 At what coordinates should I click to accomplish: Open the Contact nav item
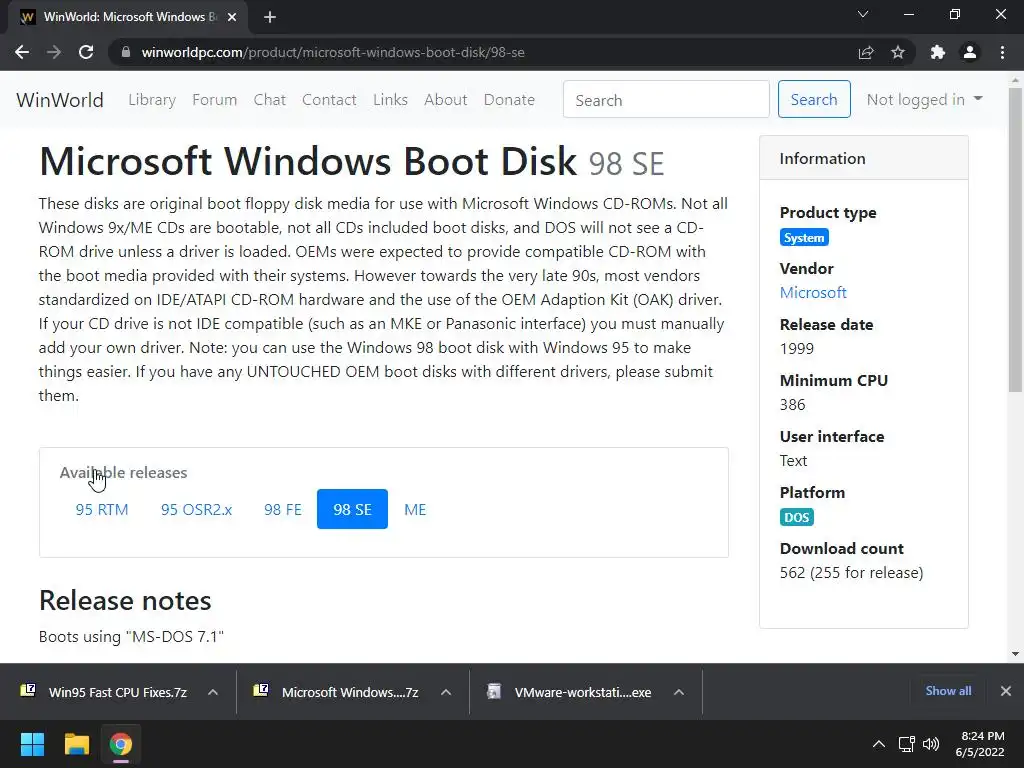pos(329,100)
